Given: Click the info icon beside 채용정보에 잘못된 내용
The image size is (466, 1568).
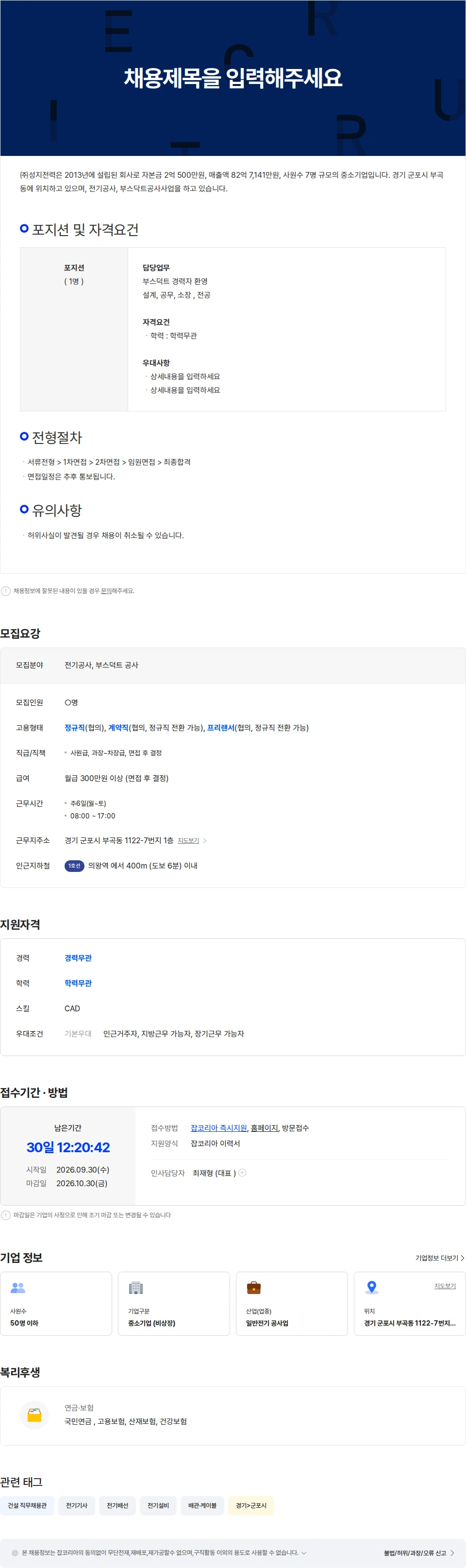Looking at the screenshot, I should coord(5,591).
